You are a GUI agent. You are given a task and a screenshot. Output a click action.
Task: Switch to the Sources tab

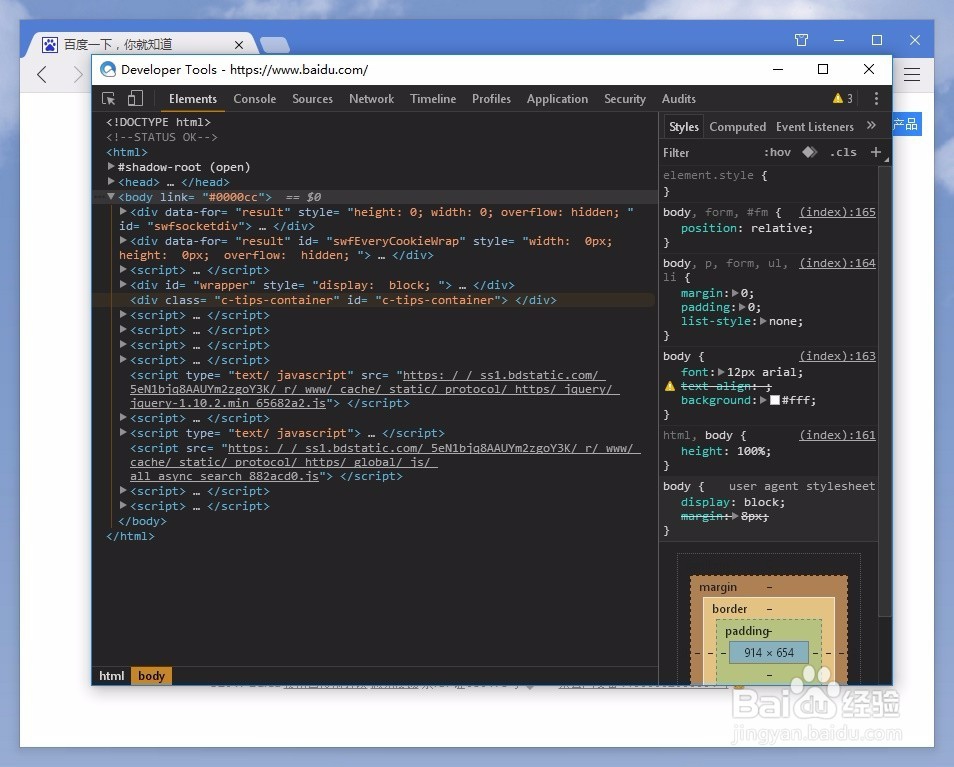tap(312, 99)
